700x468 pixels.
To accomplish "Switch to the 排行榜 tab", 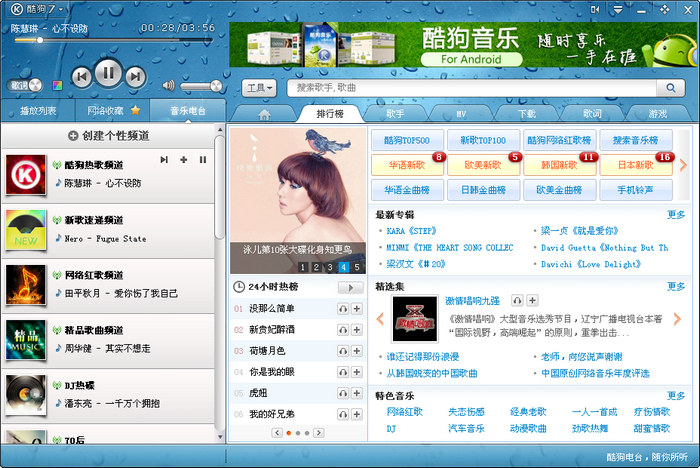I will click(x=330, y=114).
